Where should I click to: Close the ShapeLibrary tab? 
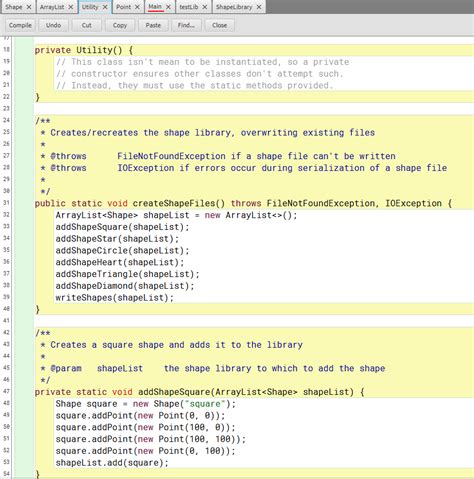pyautogui.click(x=259, y=7)
